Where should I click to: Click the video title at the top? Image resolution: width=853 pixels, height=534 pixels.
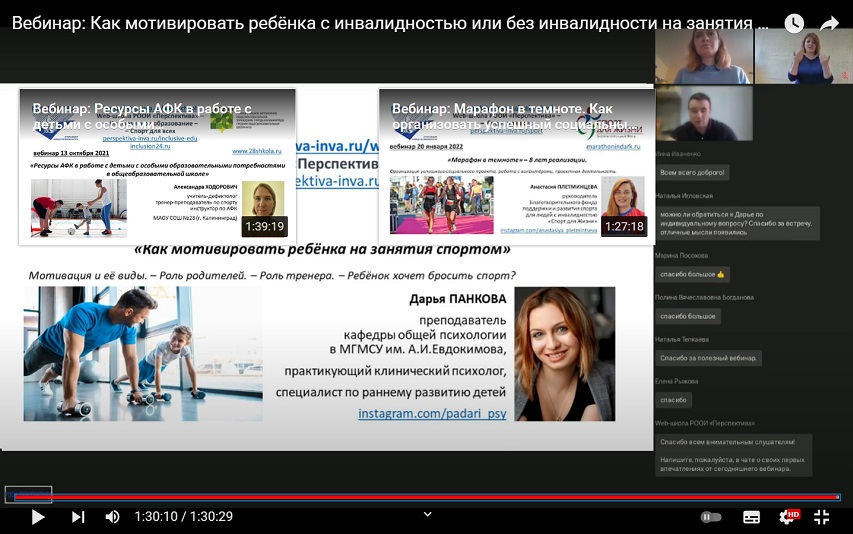tap(390, 23)
